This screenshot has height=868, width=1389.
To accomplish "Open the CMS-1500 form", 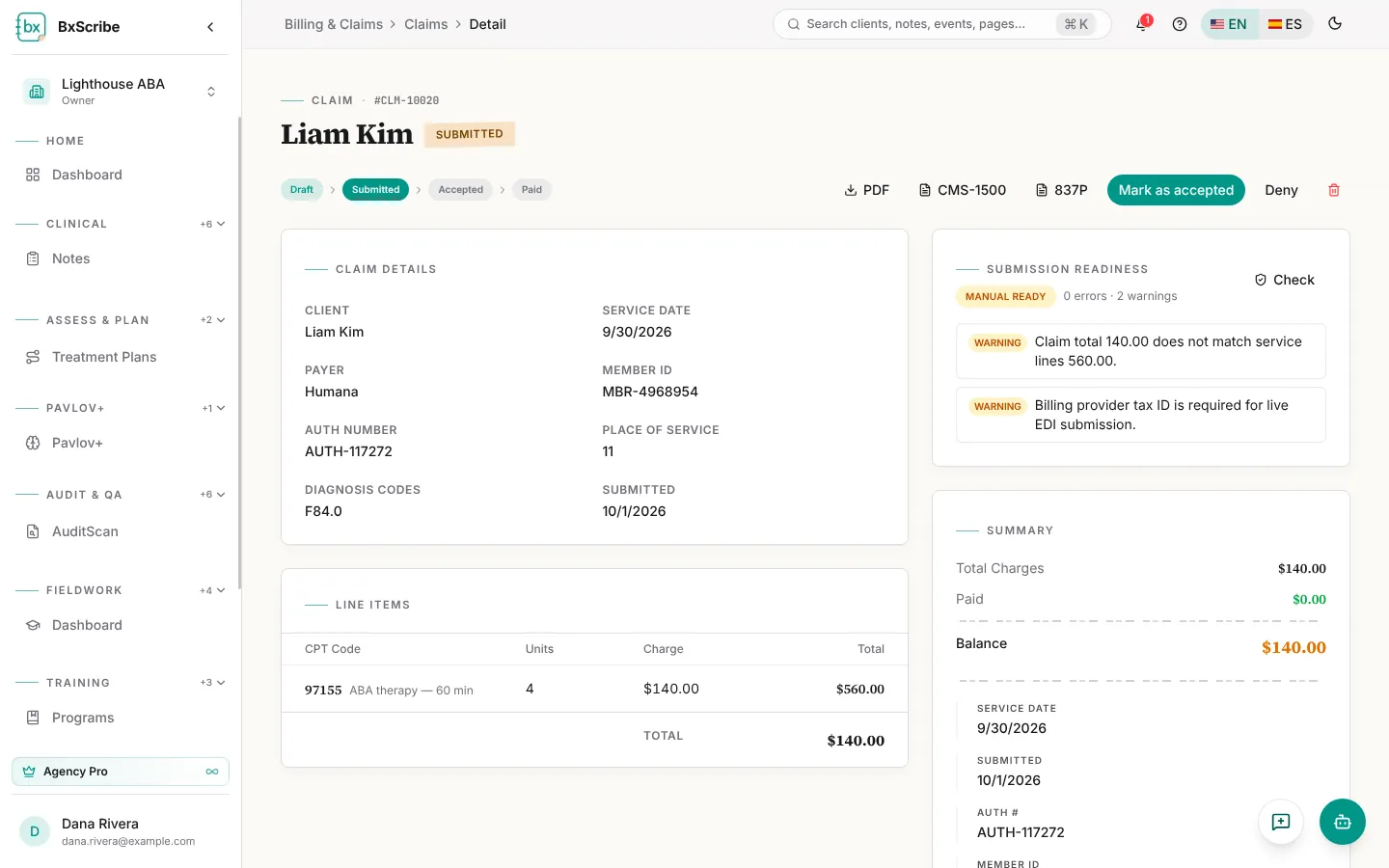I will tap(962, 190).
